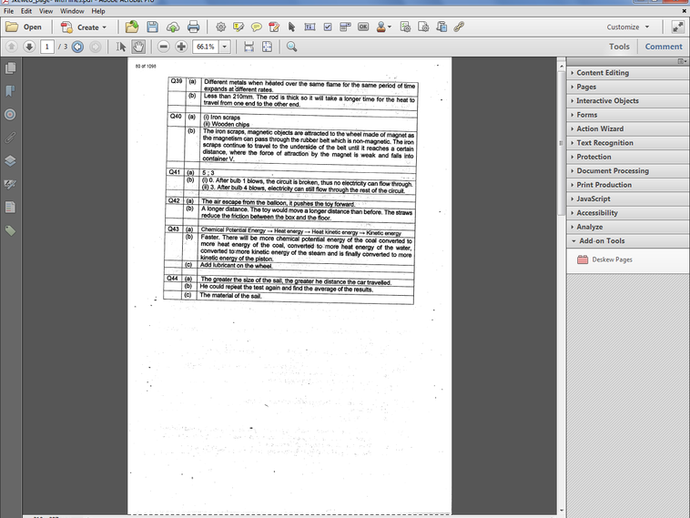Image resolution: width=690 pixels, height=518 pixels.
Task: Click the fit width scrolling icon
Action: click(249, 47)
